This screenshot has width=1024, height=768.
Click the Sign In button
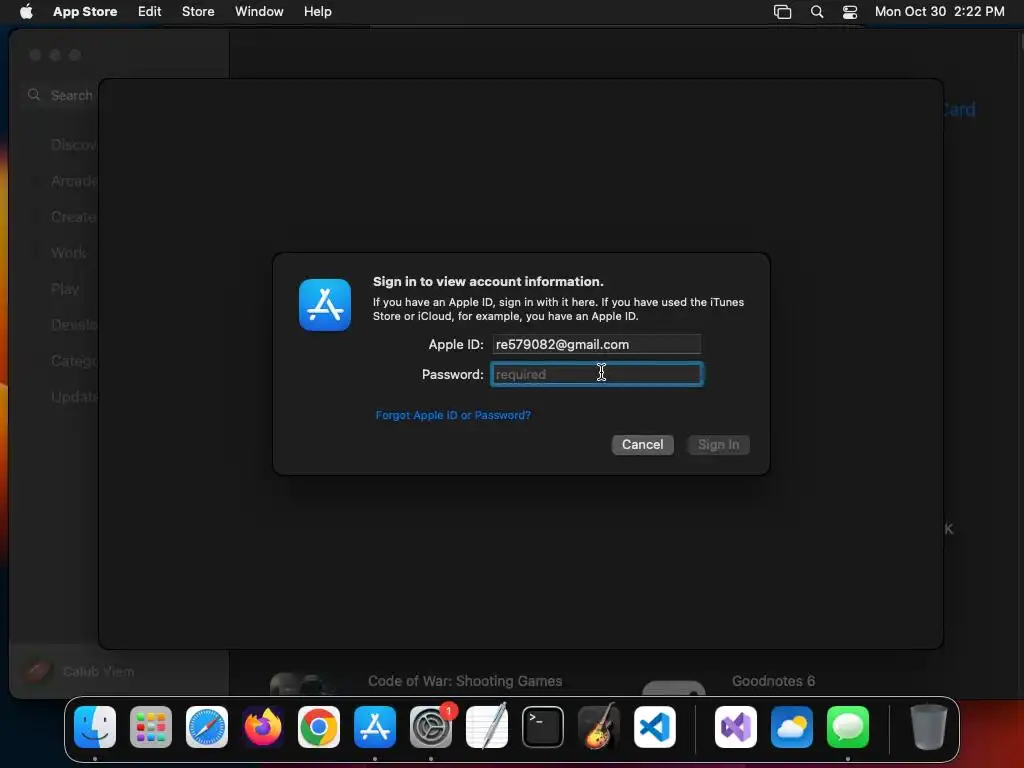point(718,445)
